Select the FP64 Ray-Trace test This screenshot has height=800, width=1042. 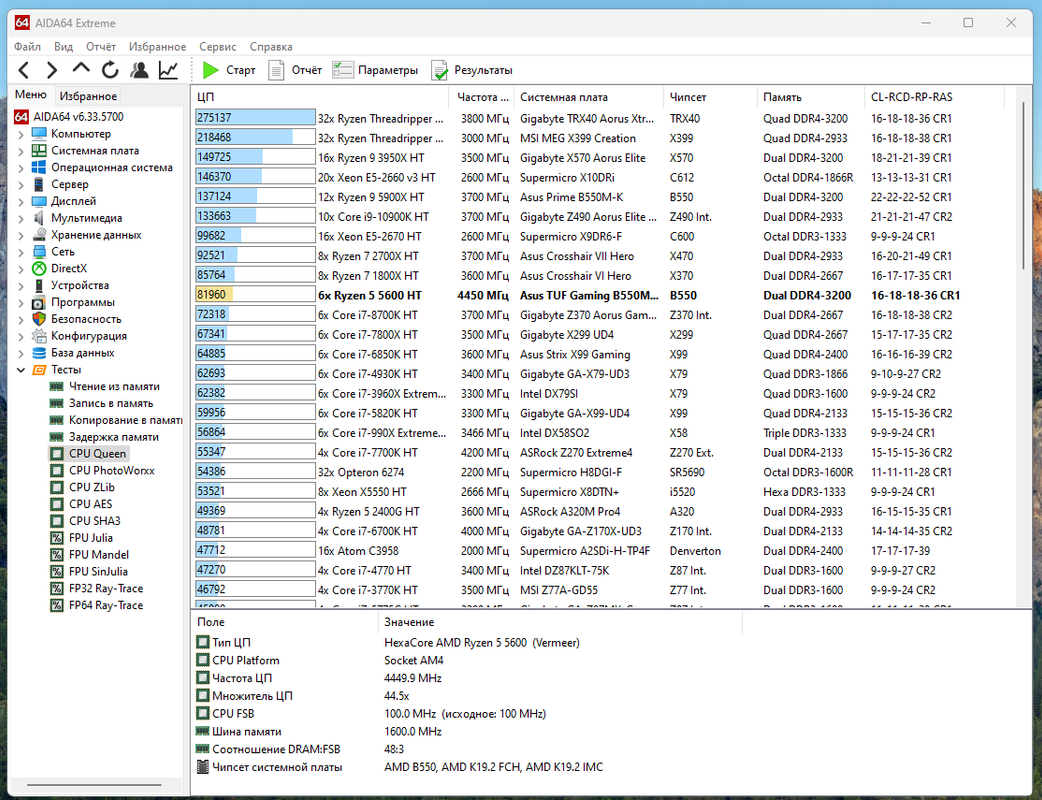coord(106,605)
